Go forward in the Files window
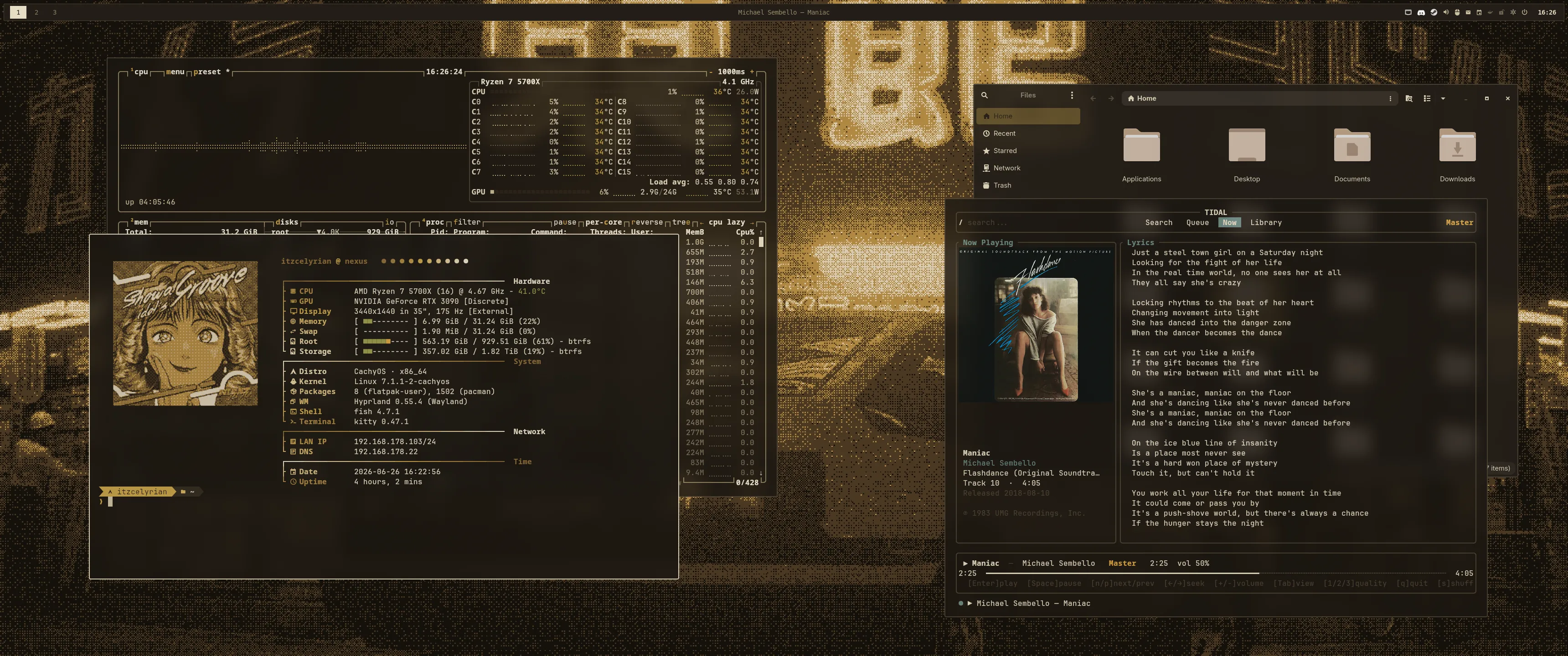Viewport: 1568px width, 656px height. pyautogui.click(x=1111, y=98)
